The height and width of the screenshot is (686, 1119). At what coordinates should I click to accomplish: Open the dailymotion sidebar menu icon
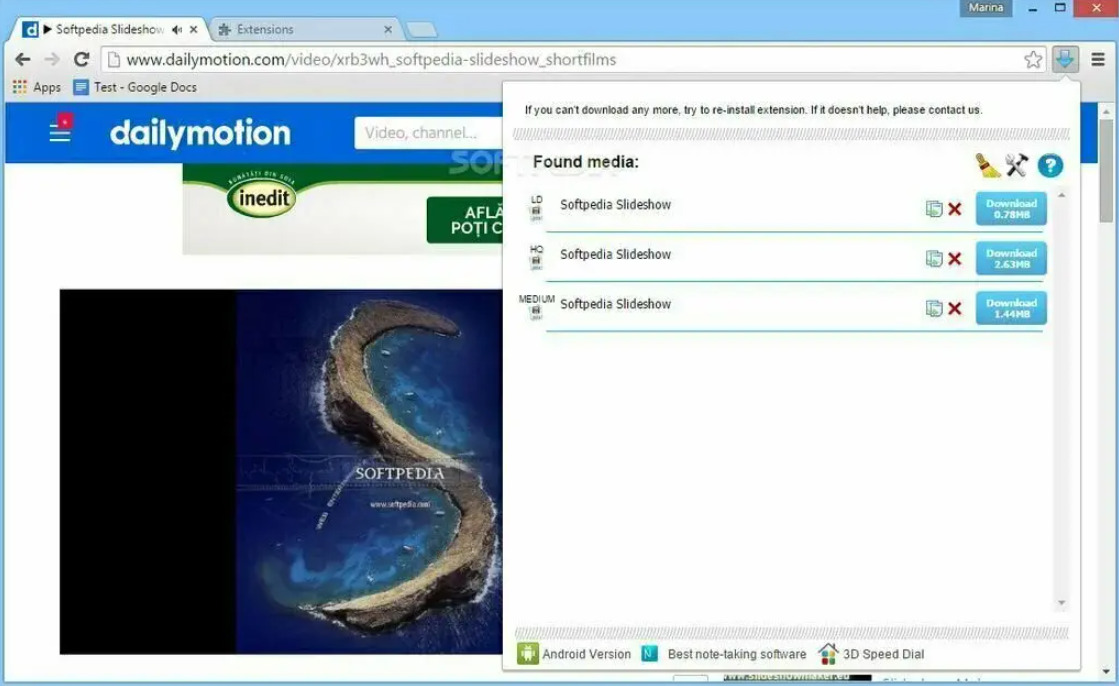pyautogui.click(x=61, y=128)
